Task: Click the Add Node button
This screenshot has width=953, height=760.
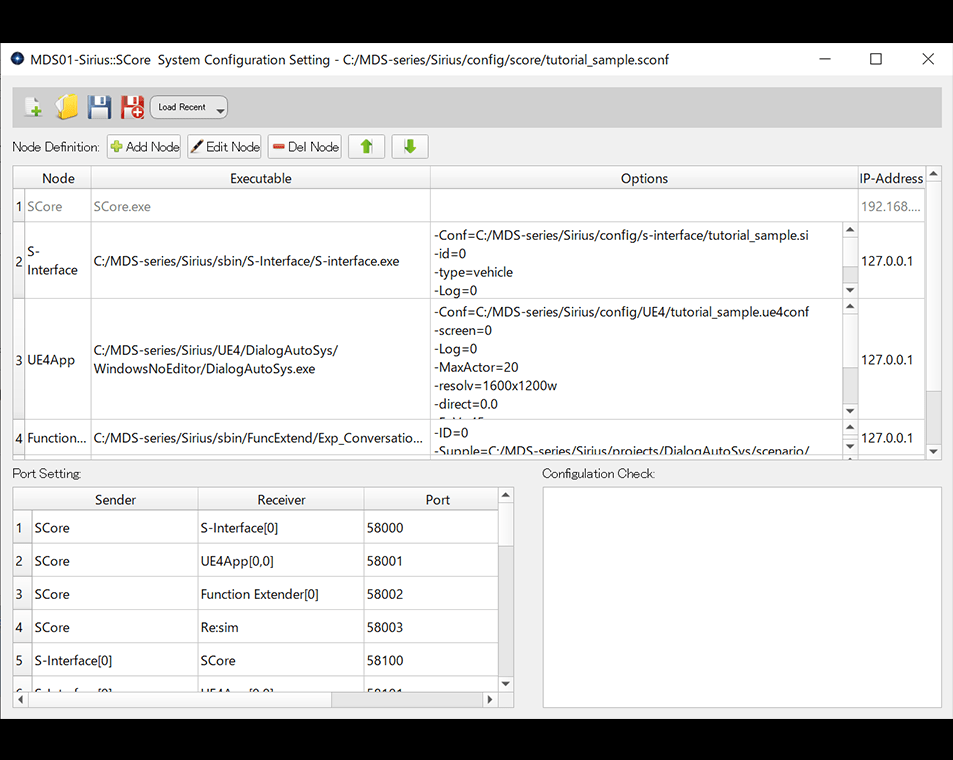Action: 144,147
